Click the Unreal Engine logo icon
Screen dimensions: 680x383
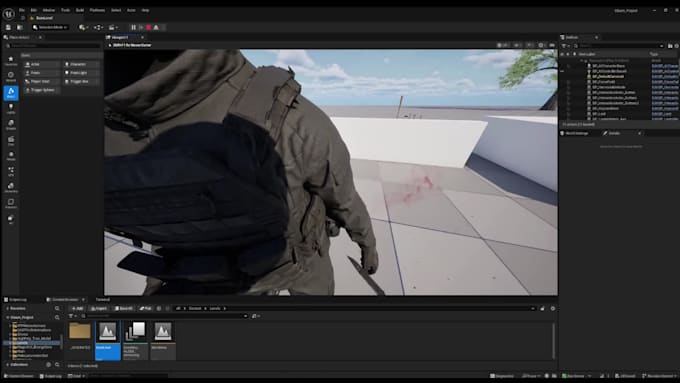coord(9,13)
